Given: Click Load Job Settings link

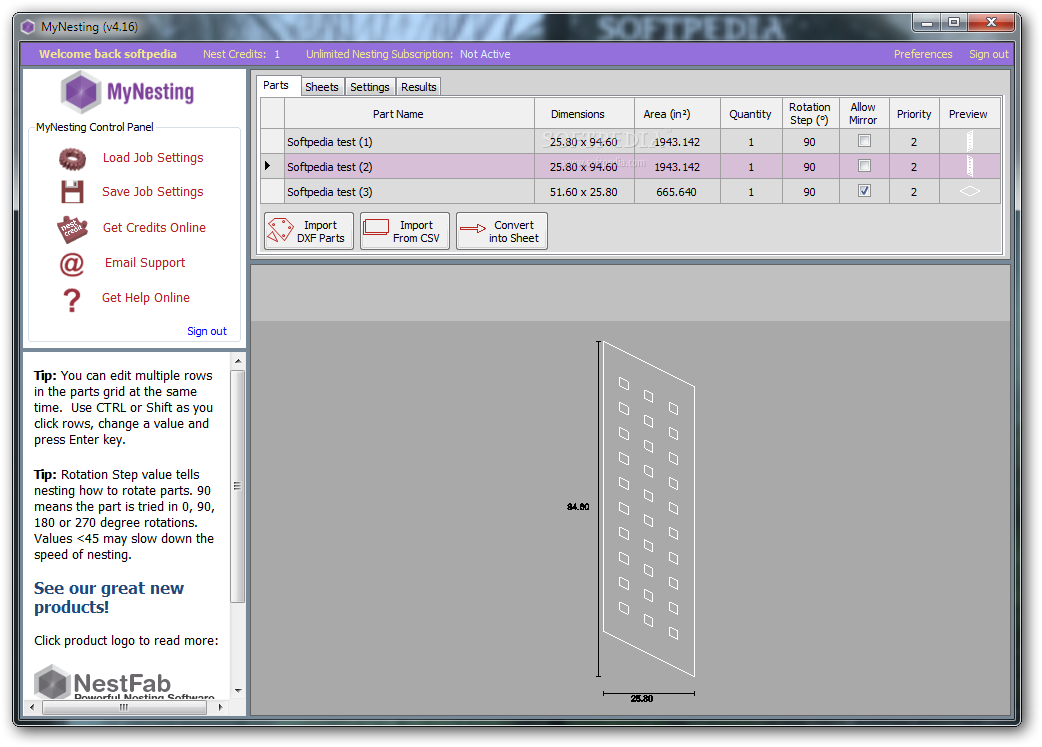Looking at the screenshot, I should click(153, 158).
